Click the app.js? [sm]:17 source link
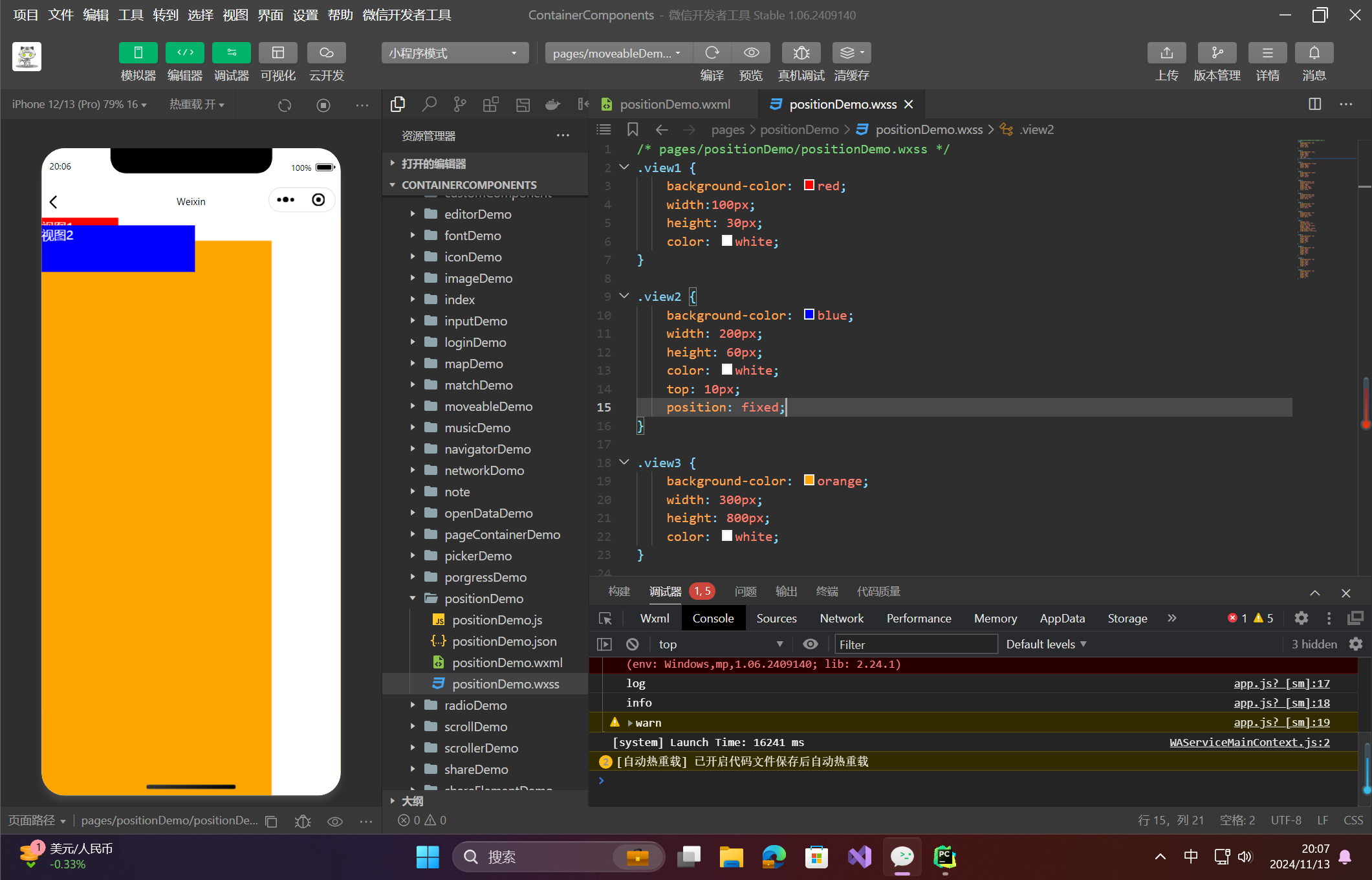This screenshot has width=1372, height=880. [1281, 683]
